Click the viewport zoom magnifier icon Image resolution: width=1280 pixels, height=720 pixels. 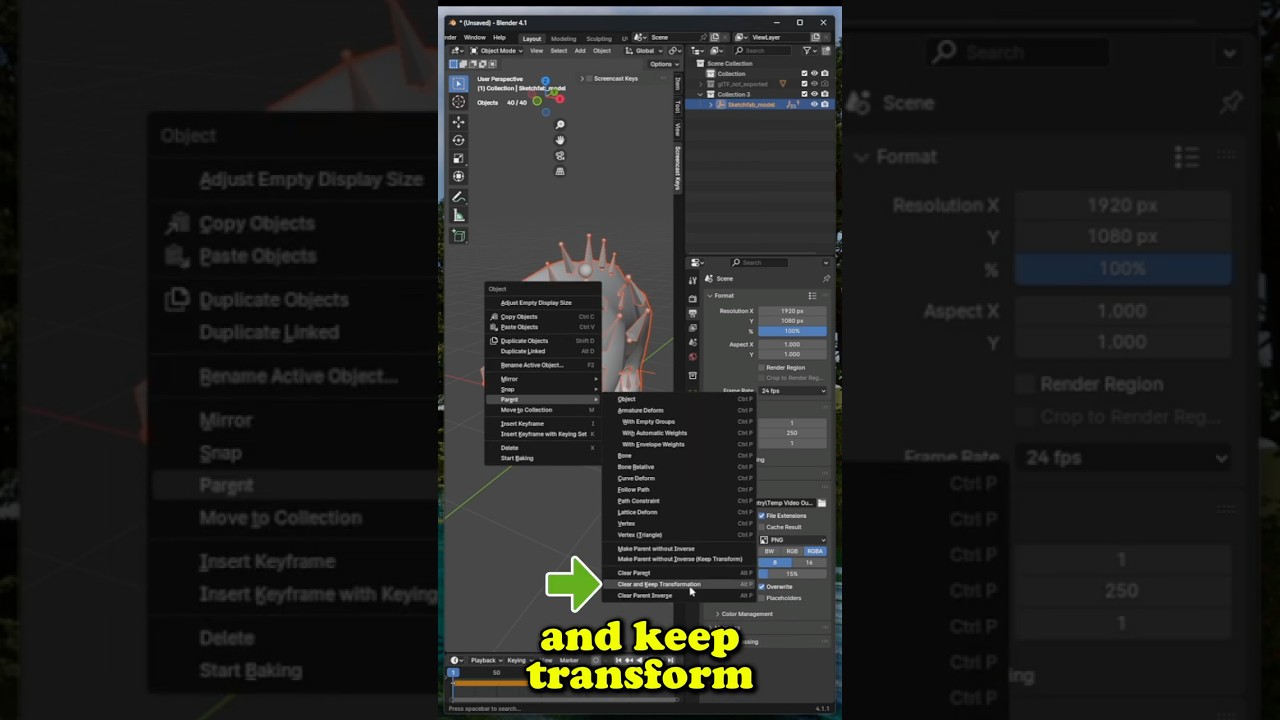click(x=560, y=125)
